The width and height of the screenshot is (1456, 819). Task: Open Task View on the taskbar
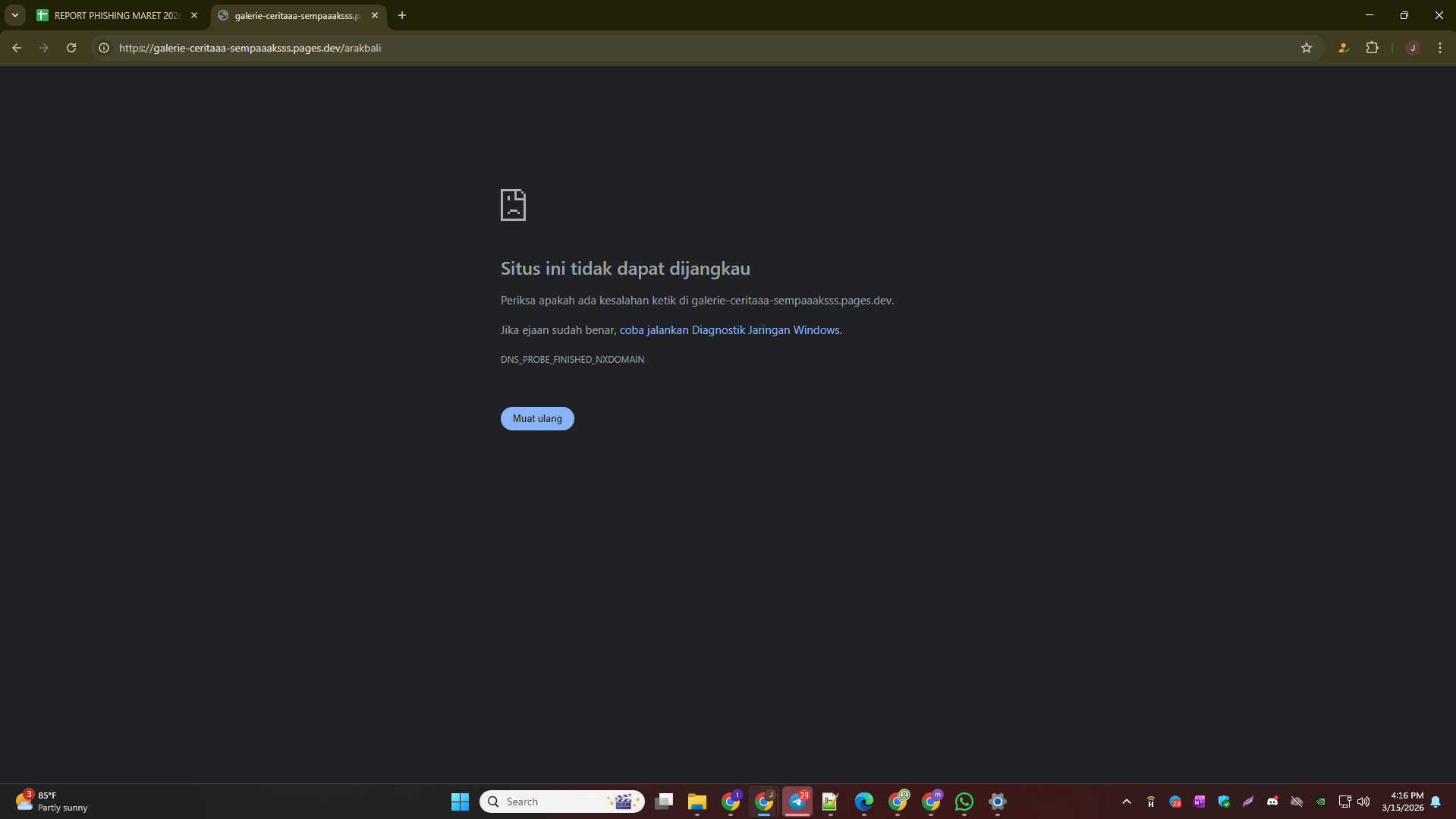coord(664,802)
